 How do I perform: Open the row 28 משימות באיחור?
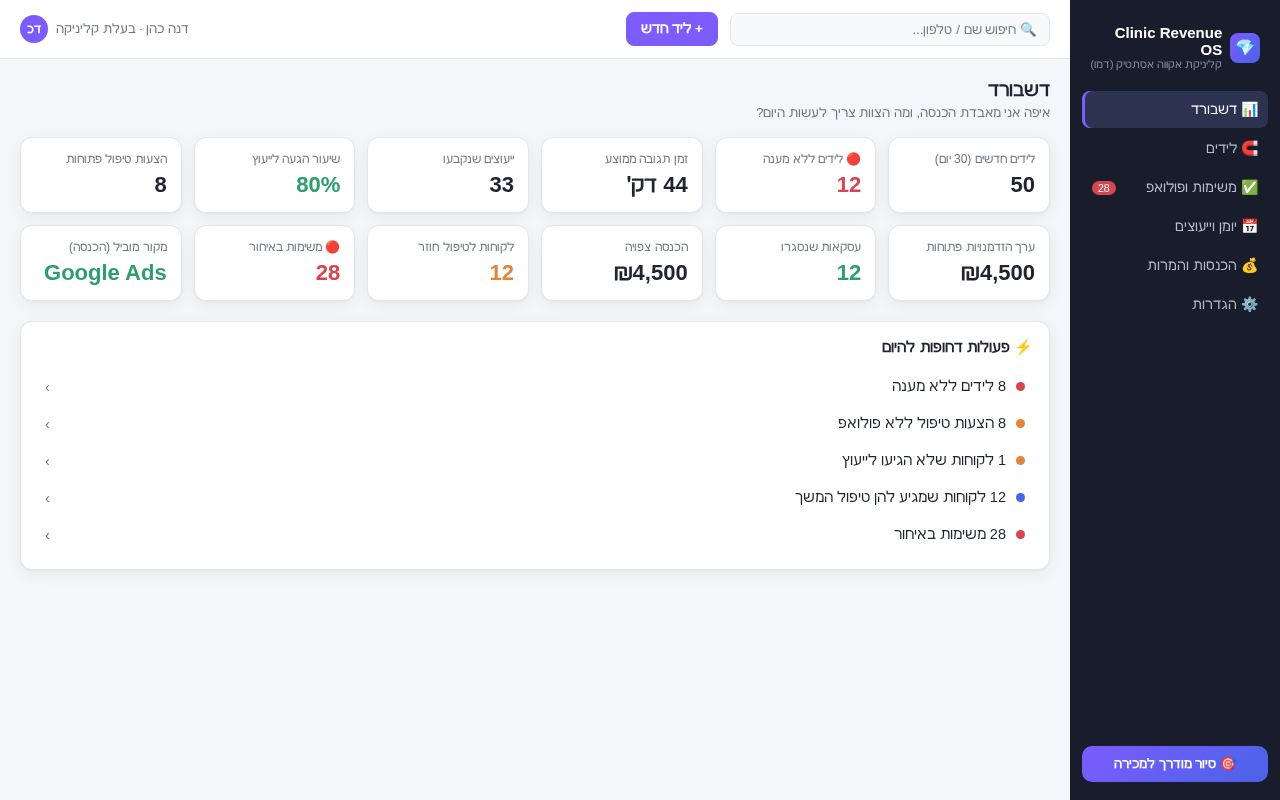click(x=535, y=535)
